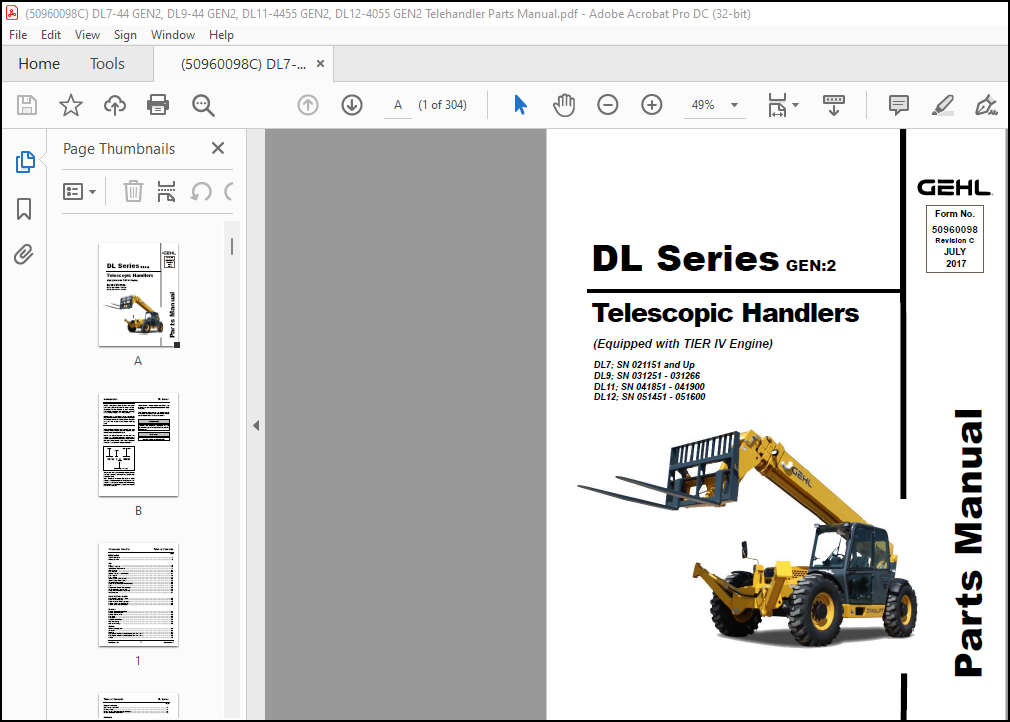Expand the page fit options arrow
Viewport: 1010px width, 722px height.
point(796,105)
